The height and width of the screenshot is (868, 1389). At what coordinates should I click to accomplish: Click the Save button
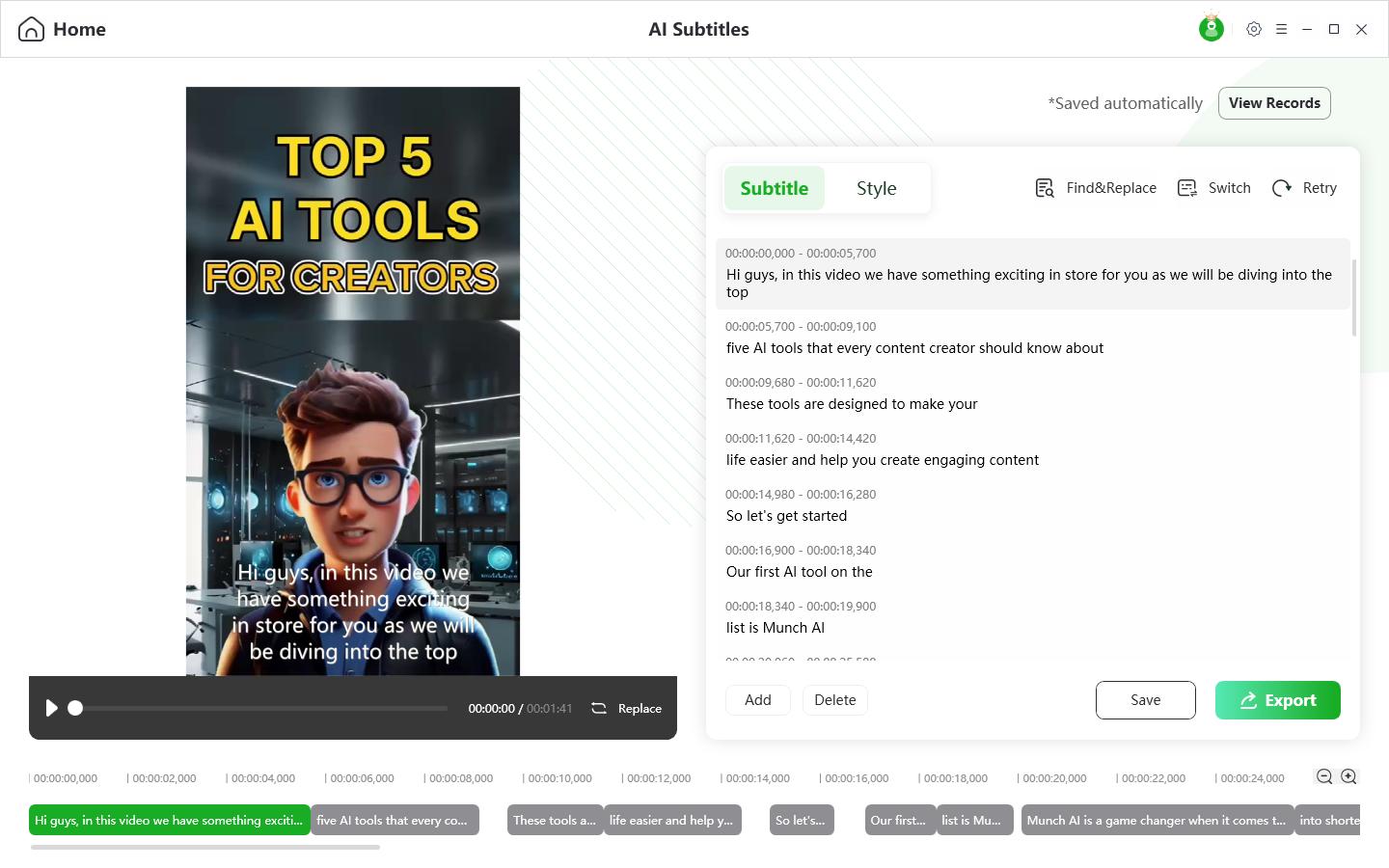[x=1146, y=700]
